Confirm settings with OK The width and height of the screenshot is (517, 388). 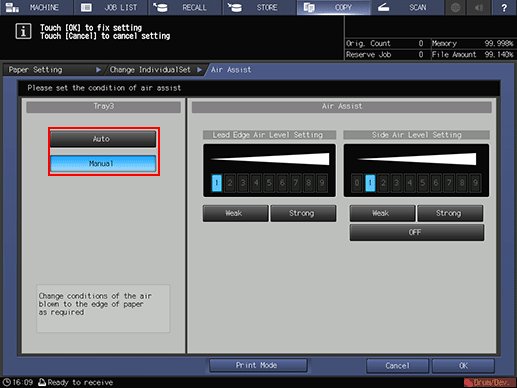click(x=463, y=366)
